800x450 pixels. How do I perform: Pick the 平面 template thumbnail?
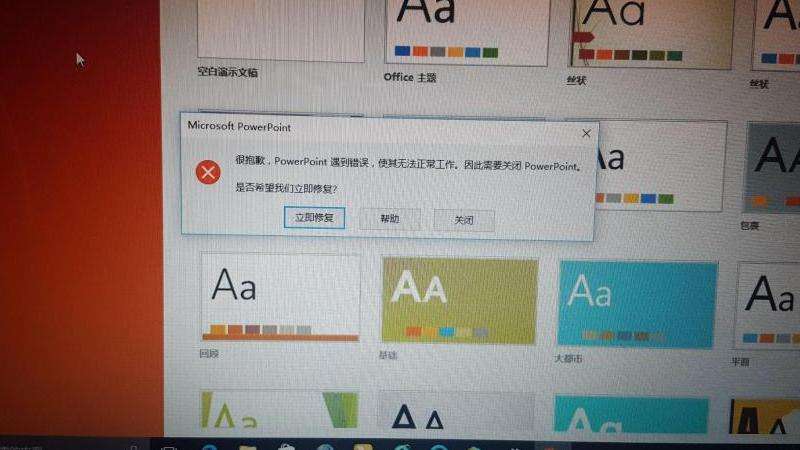768,305
